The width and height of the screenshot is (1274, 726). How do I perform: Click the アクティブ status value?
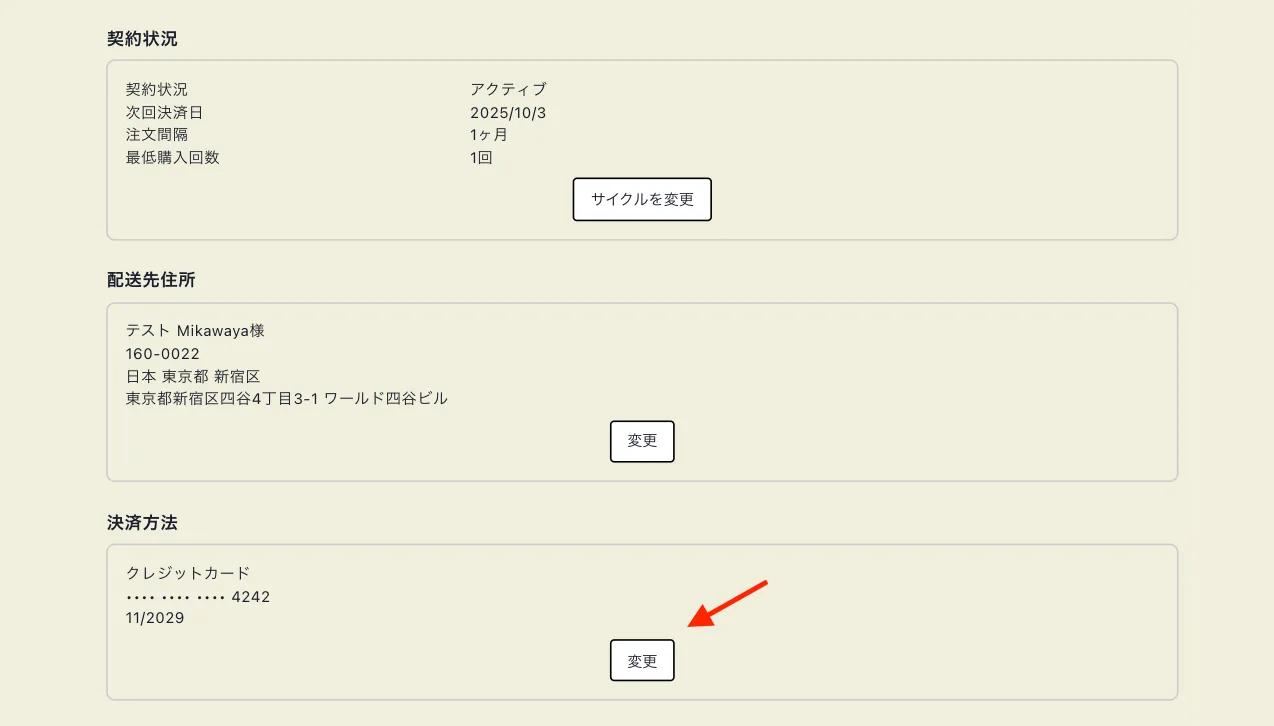(508, 89)
